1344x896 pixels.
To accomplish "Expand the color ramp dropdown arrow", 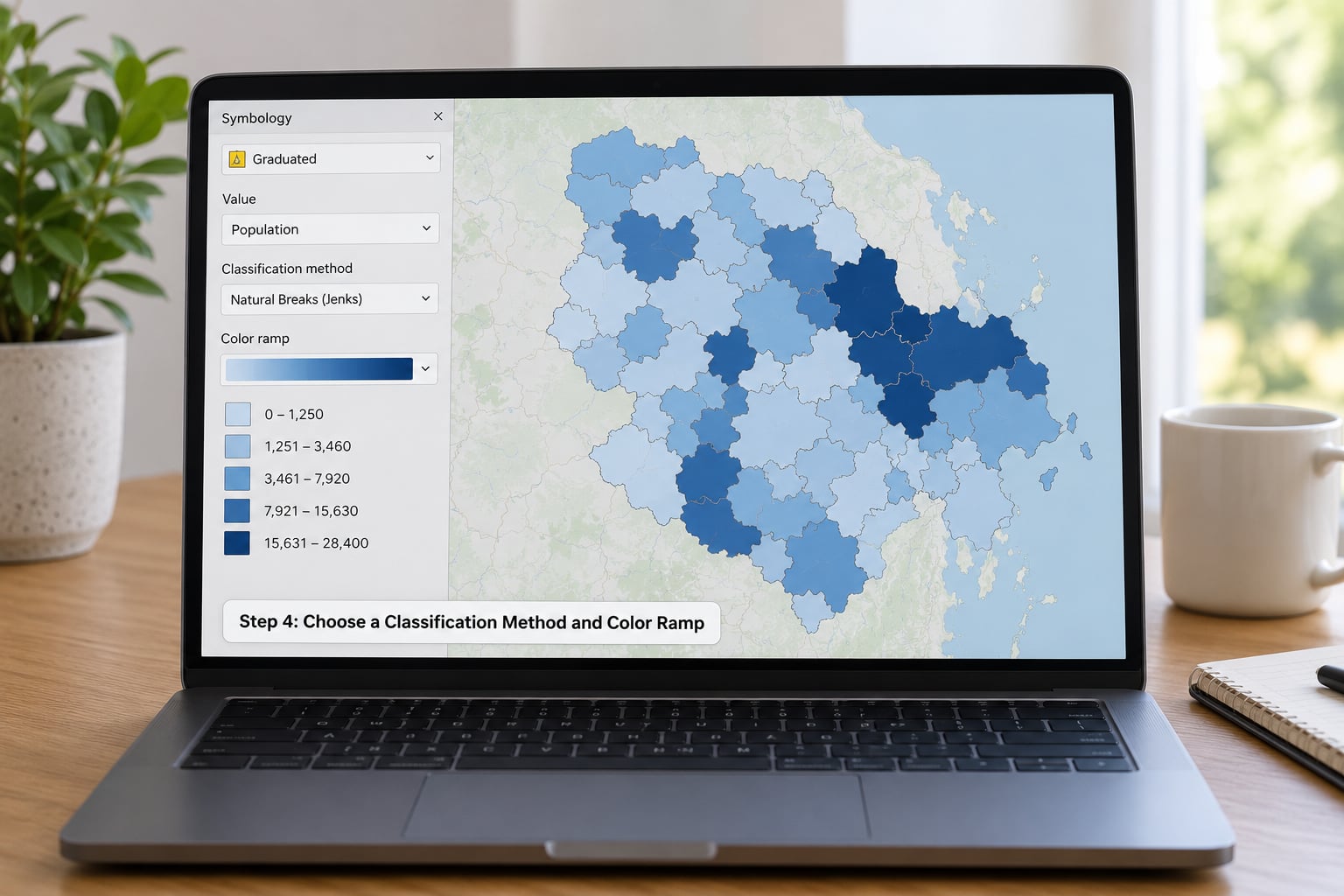I will point(425,369).
